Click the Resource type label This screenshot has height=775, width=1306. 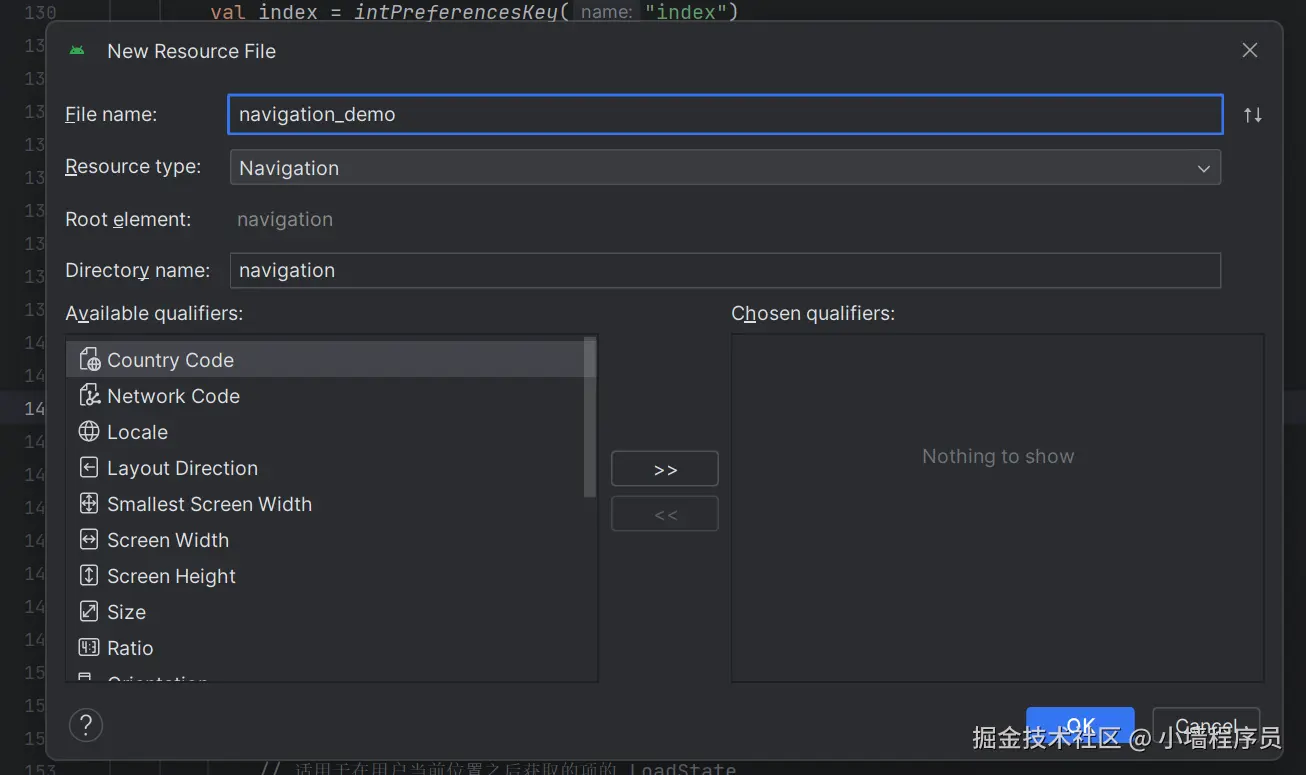pyautogui.click(x=133, y=167)
